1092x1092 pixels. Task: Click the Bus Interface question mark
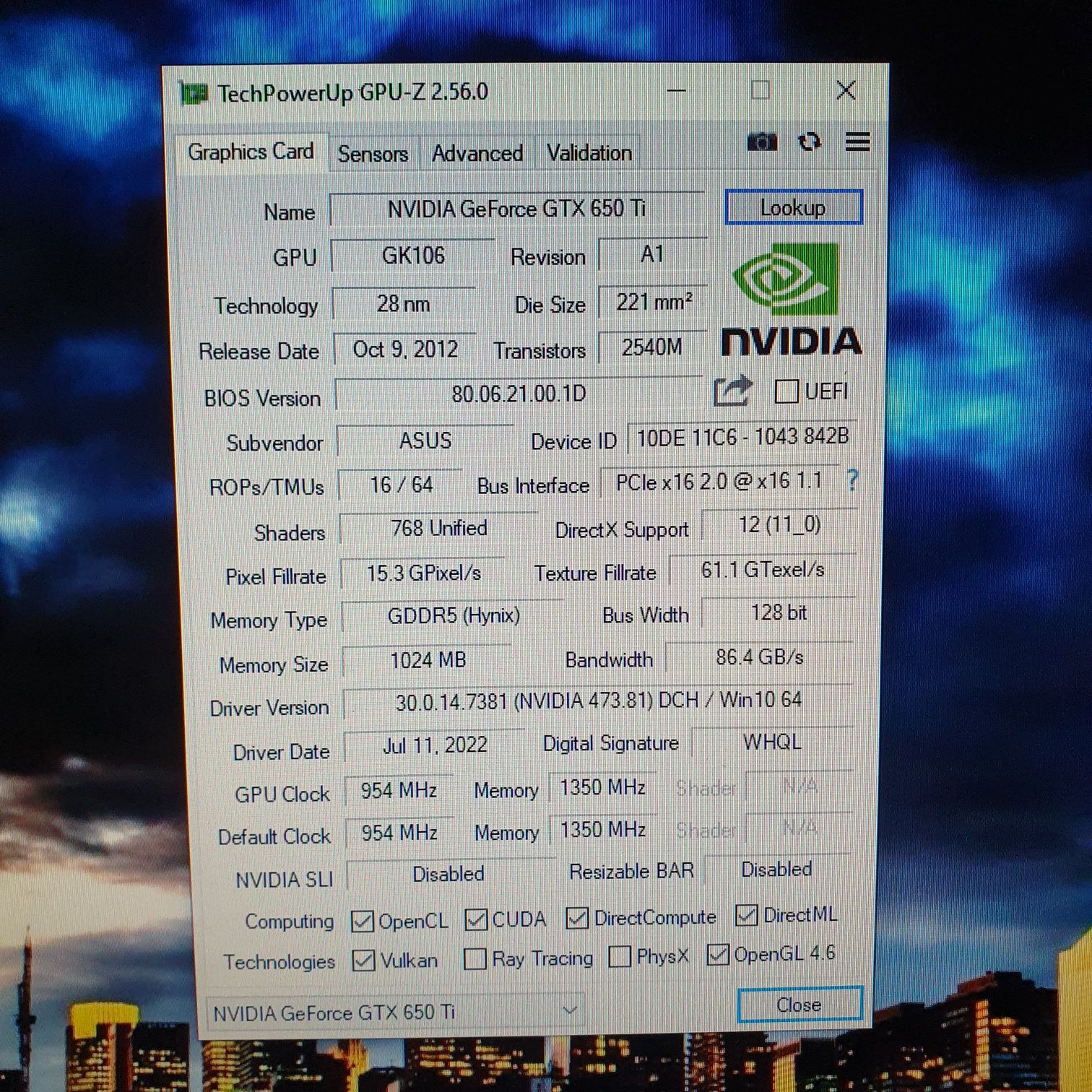point(852,480)
